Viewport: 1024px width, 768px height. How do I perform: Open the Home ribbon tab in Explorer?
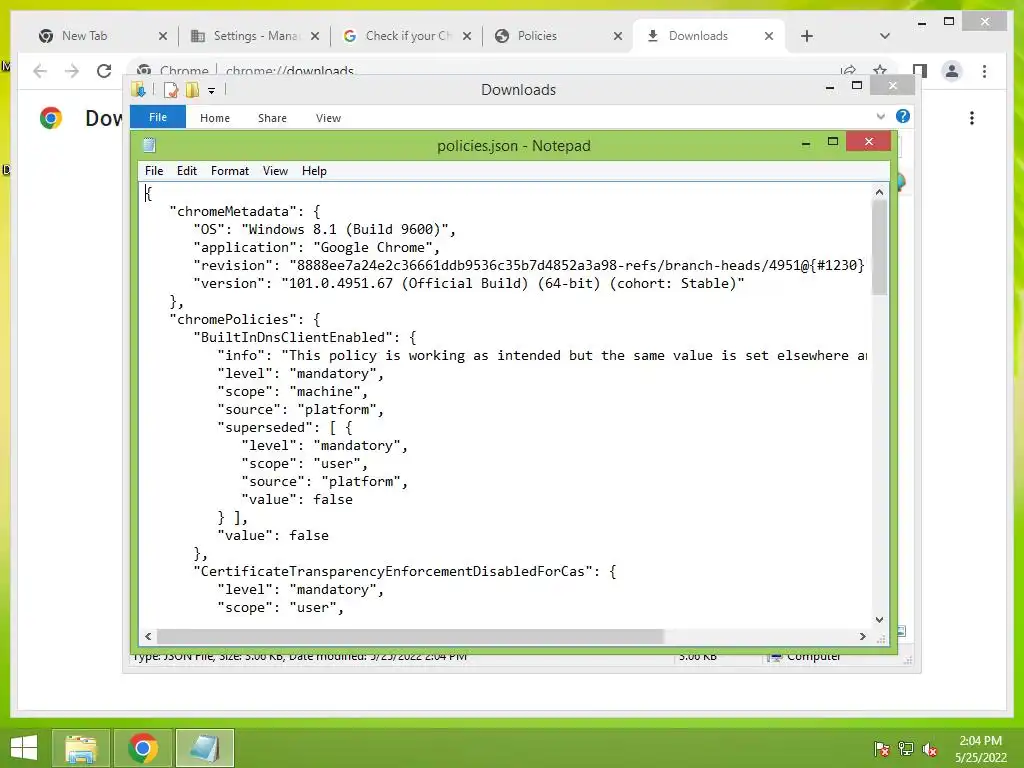click(x=215, y=118)
